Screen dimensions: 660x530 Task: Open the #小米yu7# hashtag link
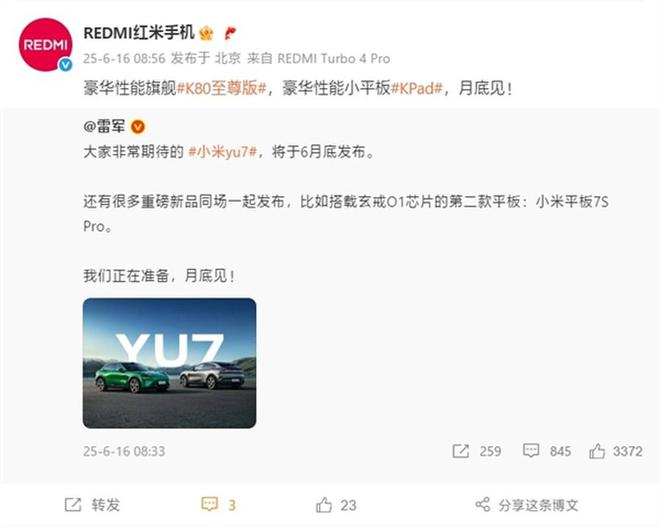(223, 152)
